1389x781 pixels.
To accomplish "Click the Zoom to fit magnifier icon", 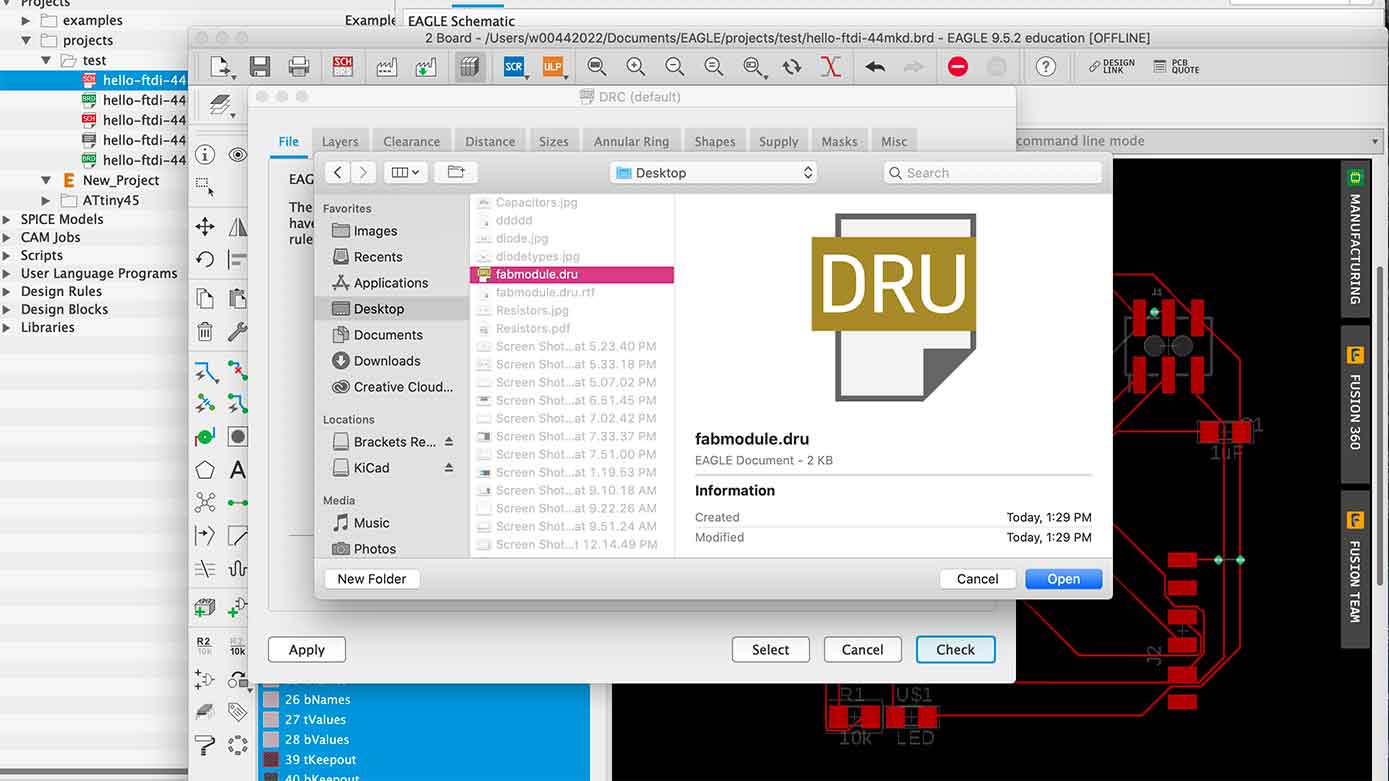I will [x=597, y=67].
